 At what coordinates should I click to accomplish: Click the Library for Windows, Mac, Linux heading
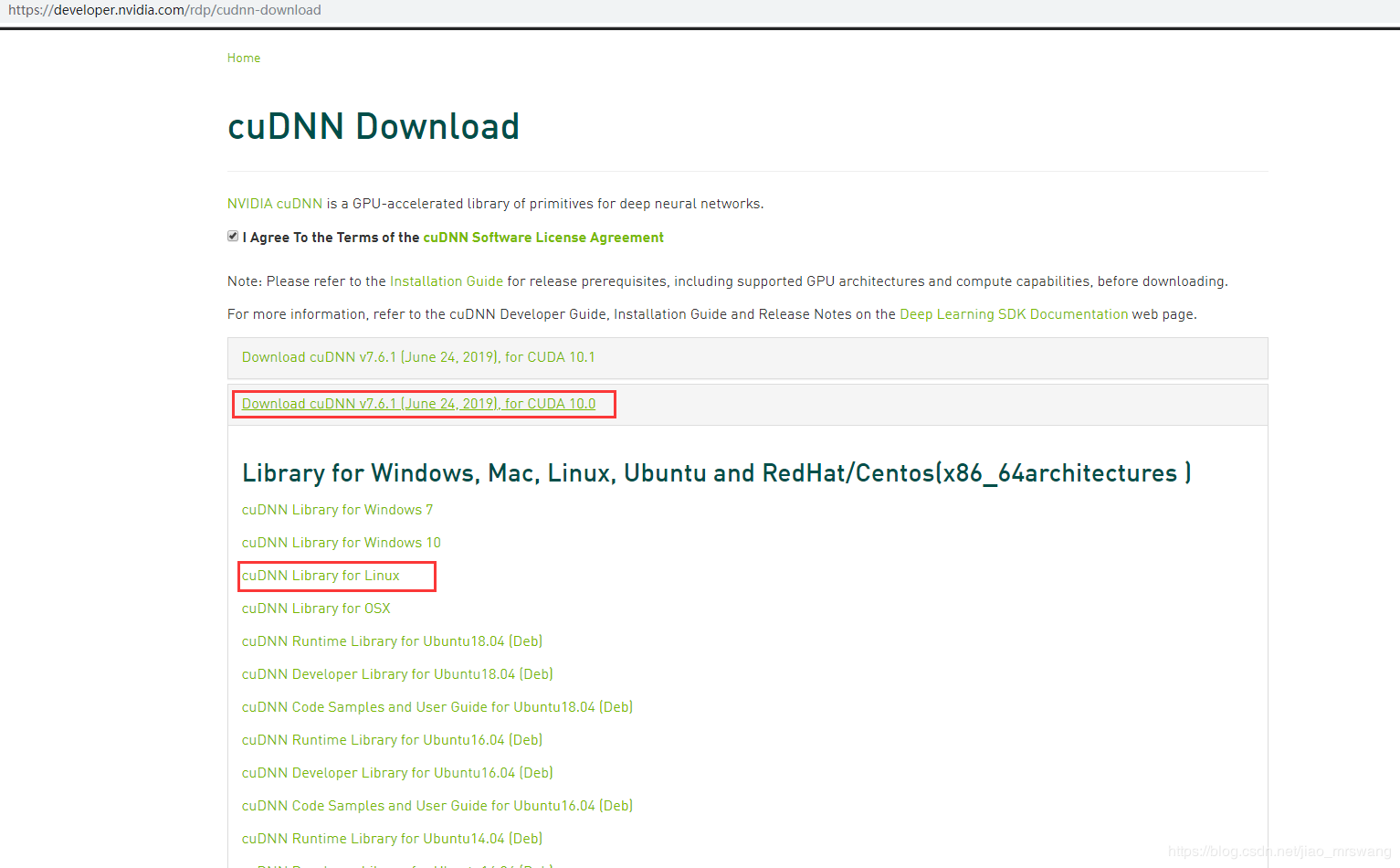717,473
